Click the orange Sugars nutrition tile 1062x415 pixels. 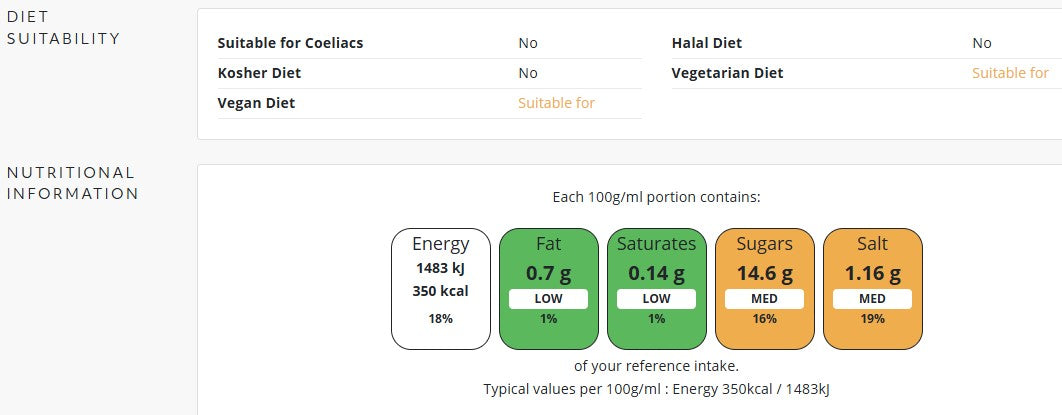(x=765, y=289)
